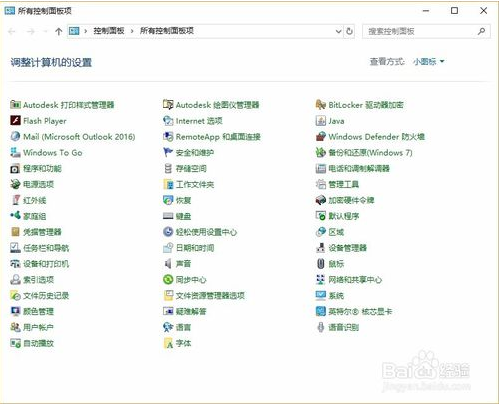This screenshot has width=500, height=405.
Task: Open Autodesk 打印样式管理器 icon
Action: click(x=15, y=105)
